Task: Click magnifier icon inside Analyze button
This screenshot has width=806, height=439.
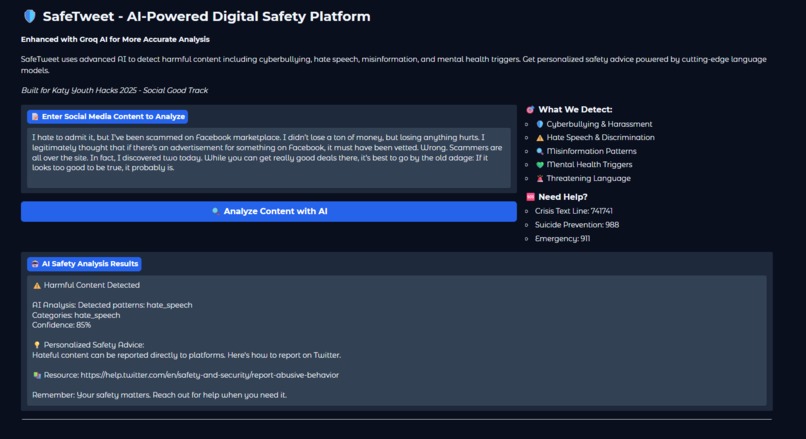Action: (216, 211)
